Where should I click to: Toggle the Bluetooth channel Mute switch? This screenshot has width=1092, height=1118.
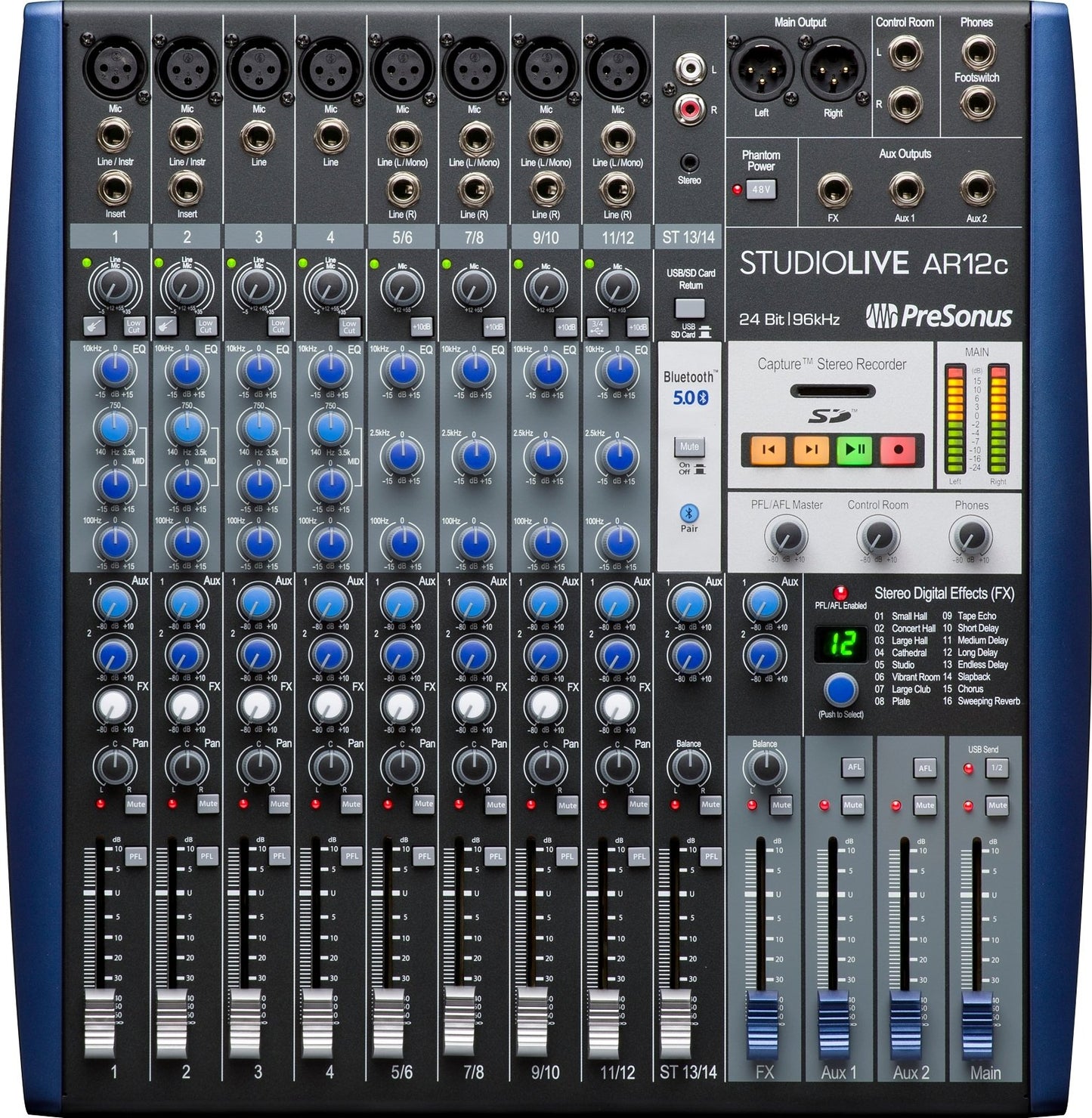click(x=689, y=446)
